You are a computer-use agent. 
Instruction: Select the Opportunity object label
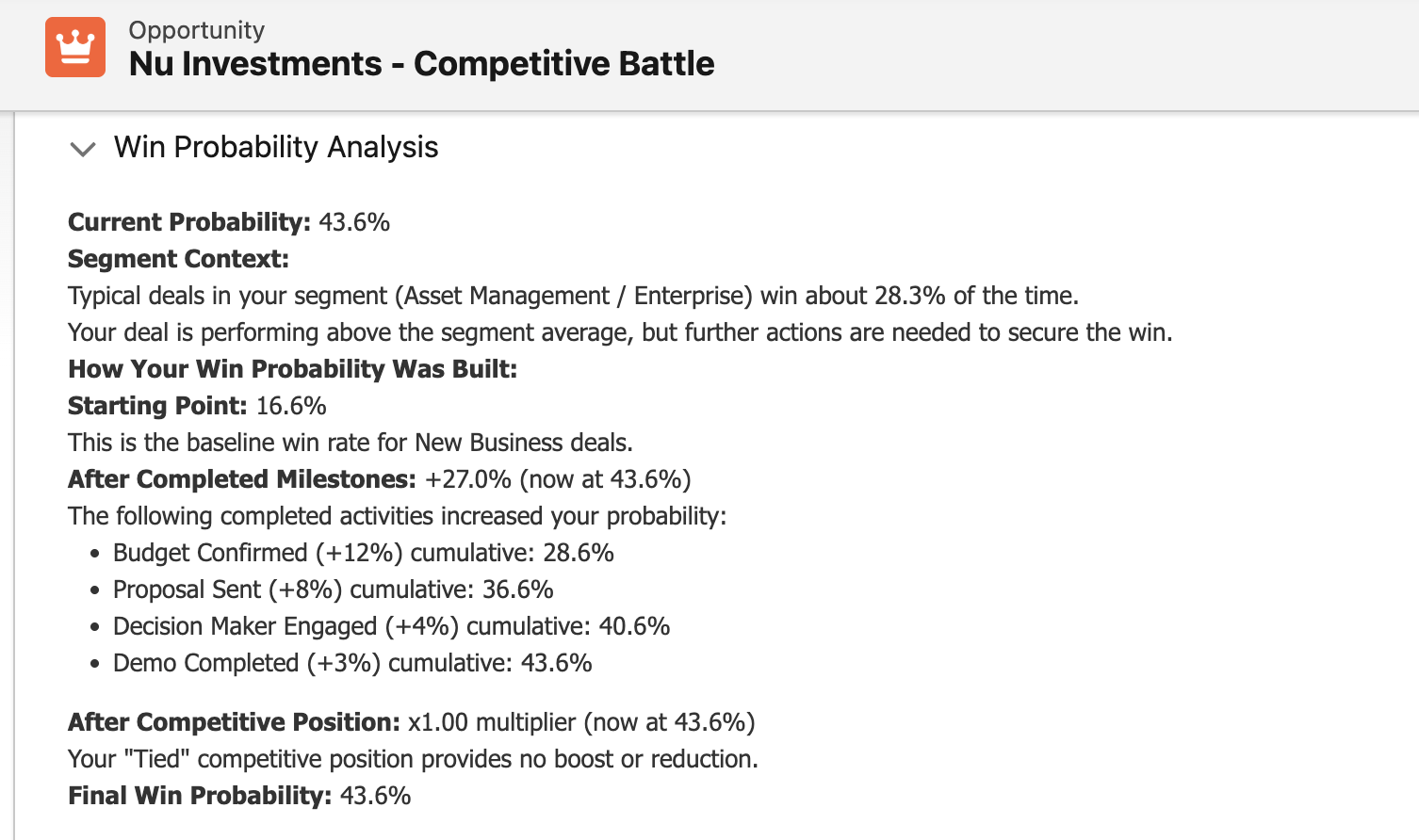coord(196,29)
